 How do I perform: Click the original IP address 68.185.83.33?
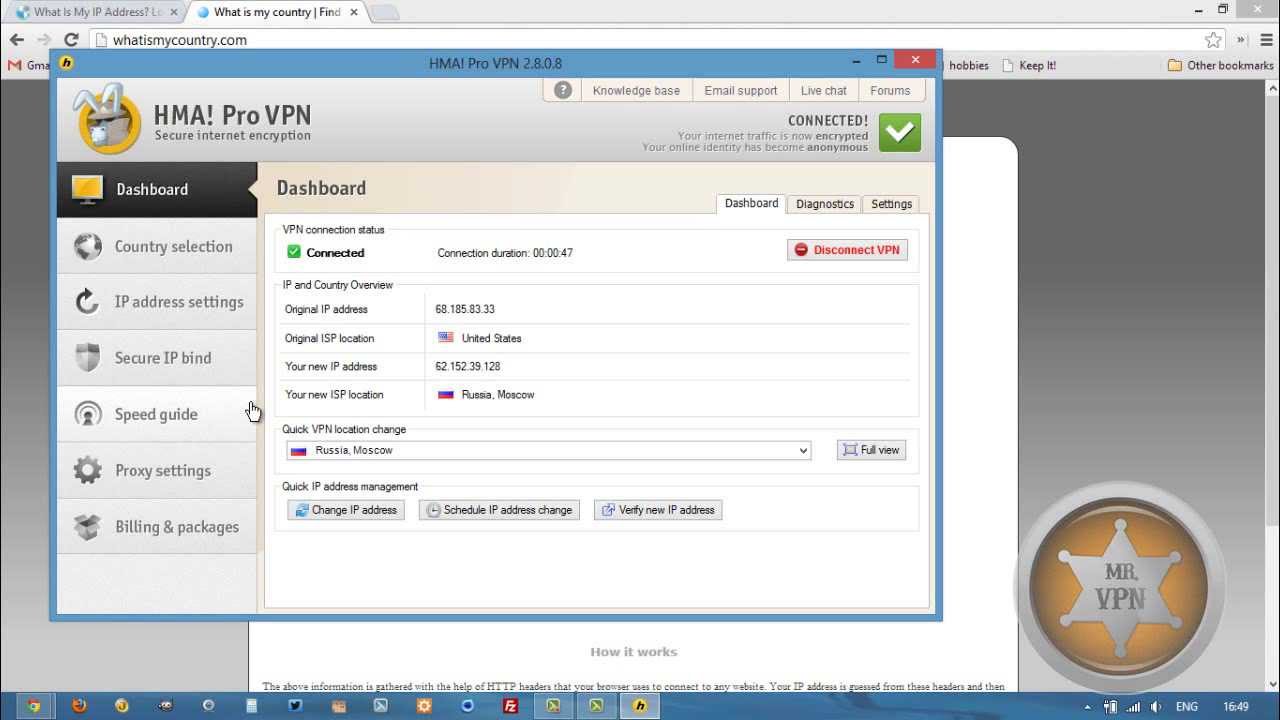(x=465, y=310)
